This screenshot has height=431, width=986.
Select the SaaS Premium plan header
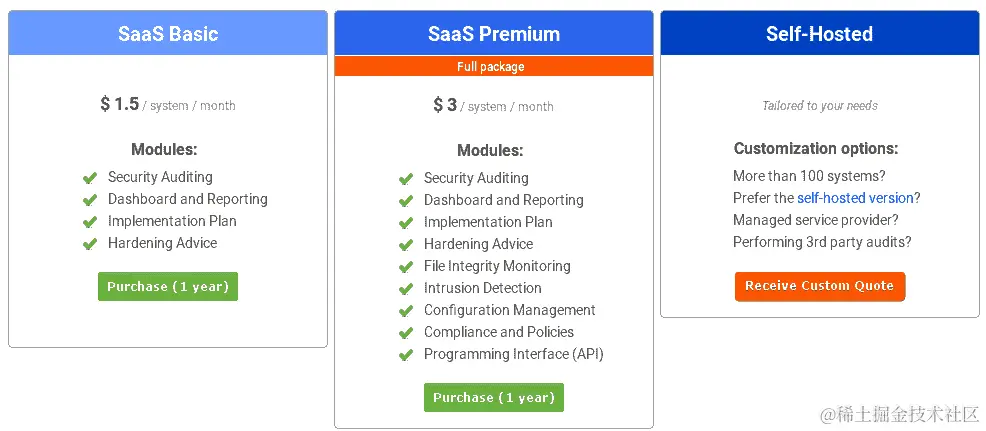coord(494,34)
